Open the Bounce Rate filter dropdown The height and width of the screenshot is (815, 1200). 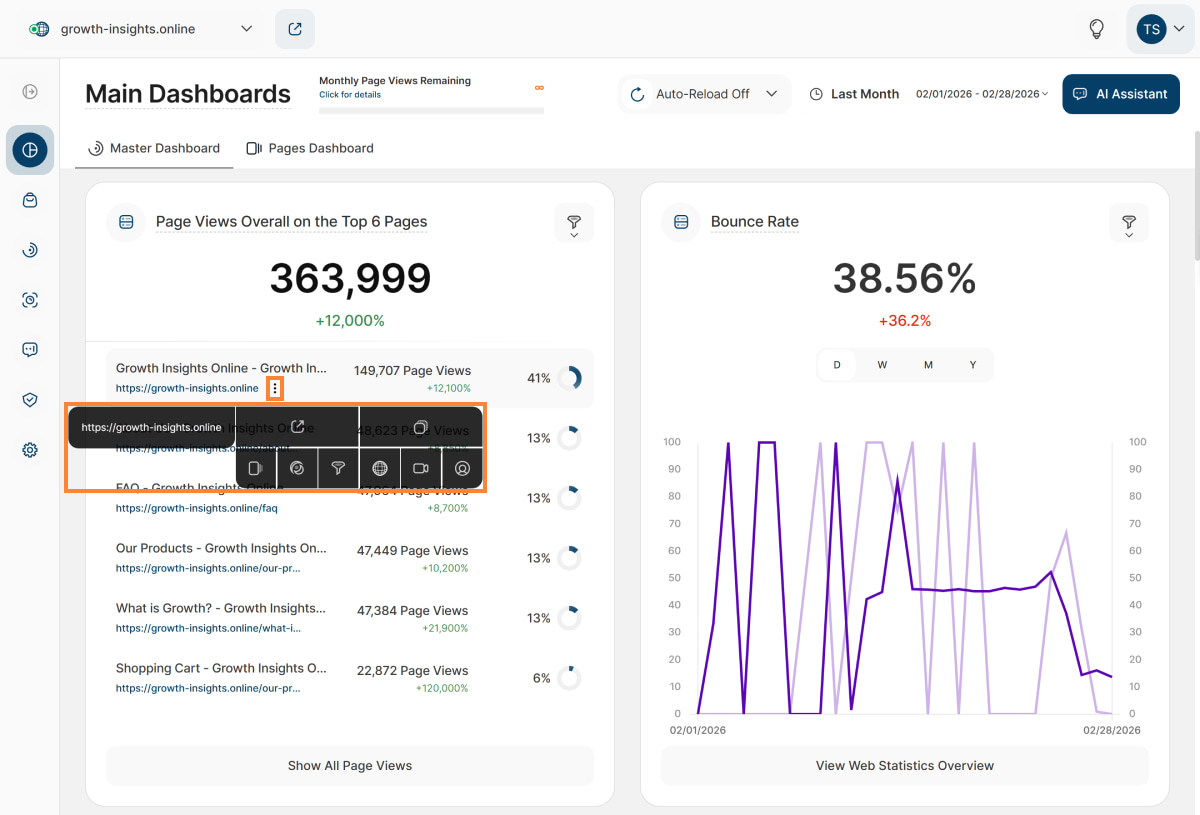pos(1128,223)
